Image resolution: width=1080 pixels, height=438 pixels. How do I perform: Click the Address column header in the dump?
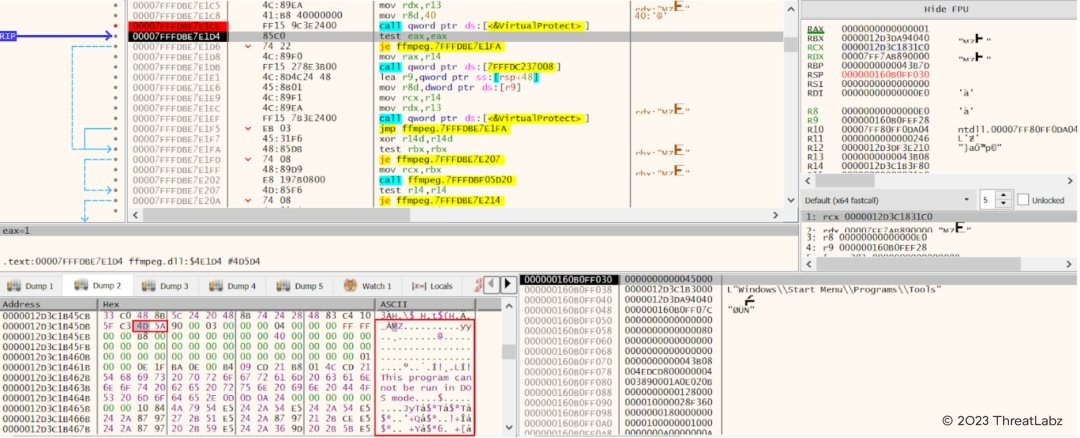pos(50,304)
